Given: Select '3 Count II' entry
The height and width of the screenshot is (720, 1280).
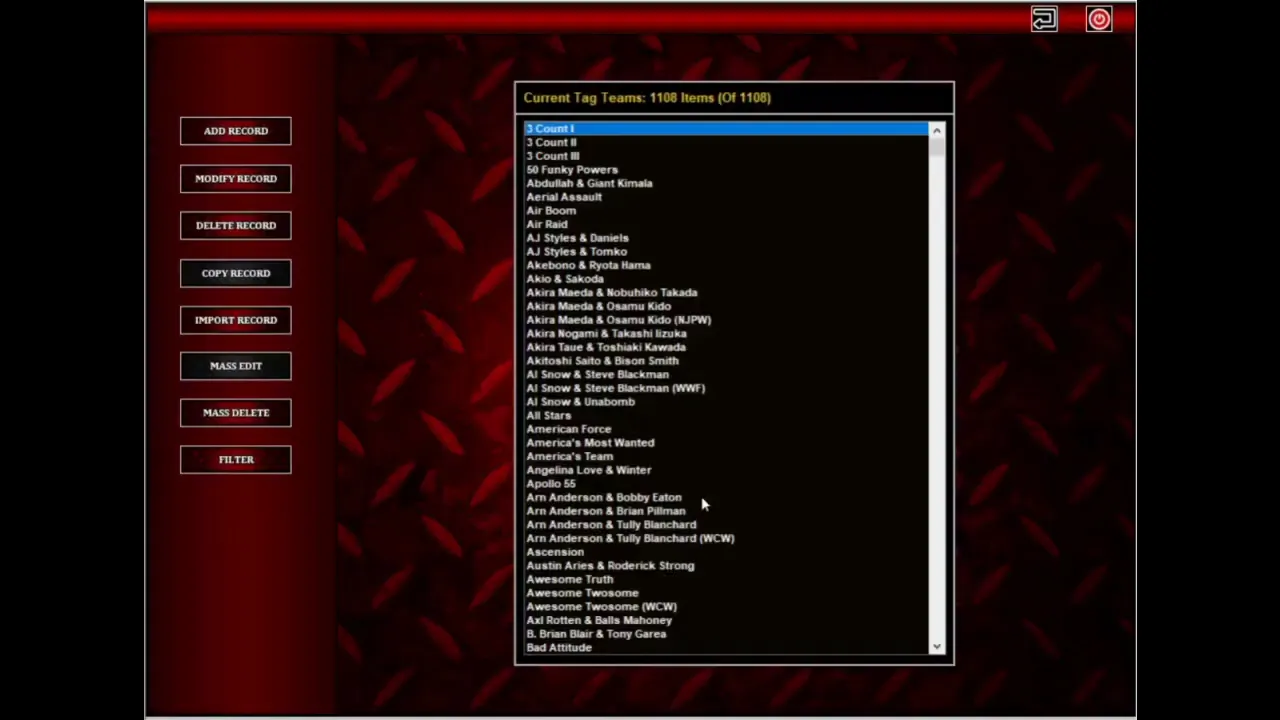Looking at the screenshot, I should coord(727,142).
